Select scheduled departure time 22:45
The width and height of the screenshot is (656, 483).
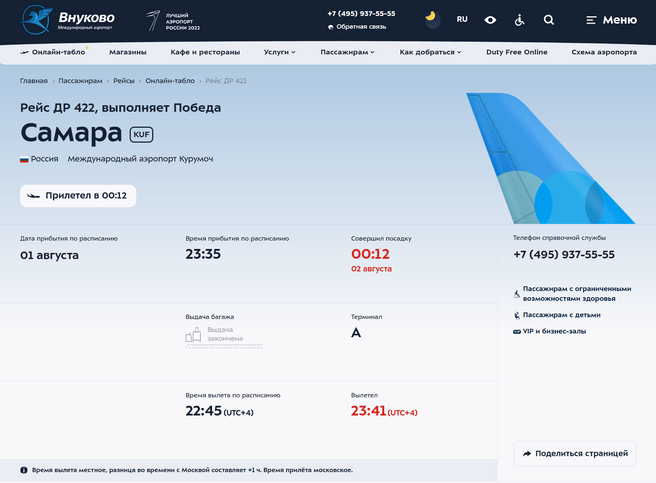coord(203,411)
